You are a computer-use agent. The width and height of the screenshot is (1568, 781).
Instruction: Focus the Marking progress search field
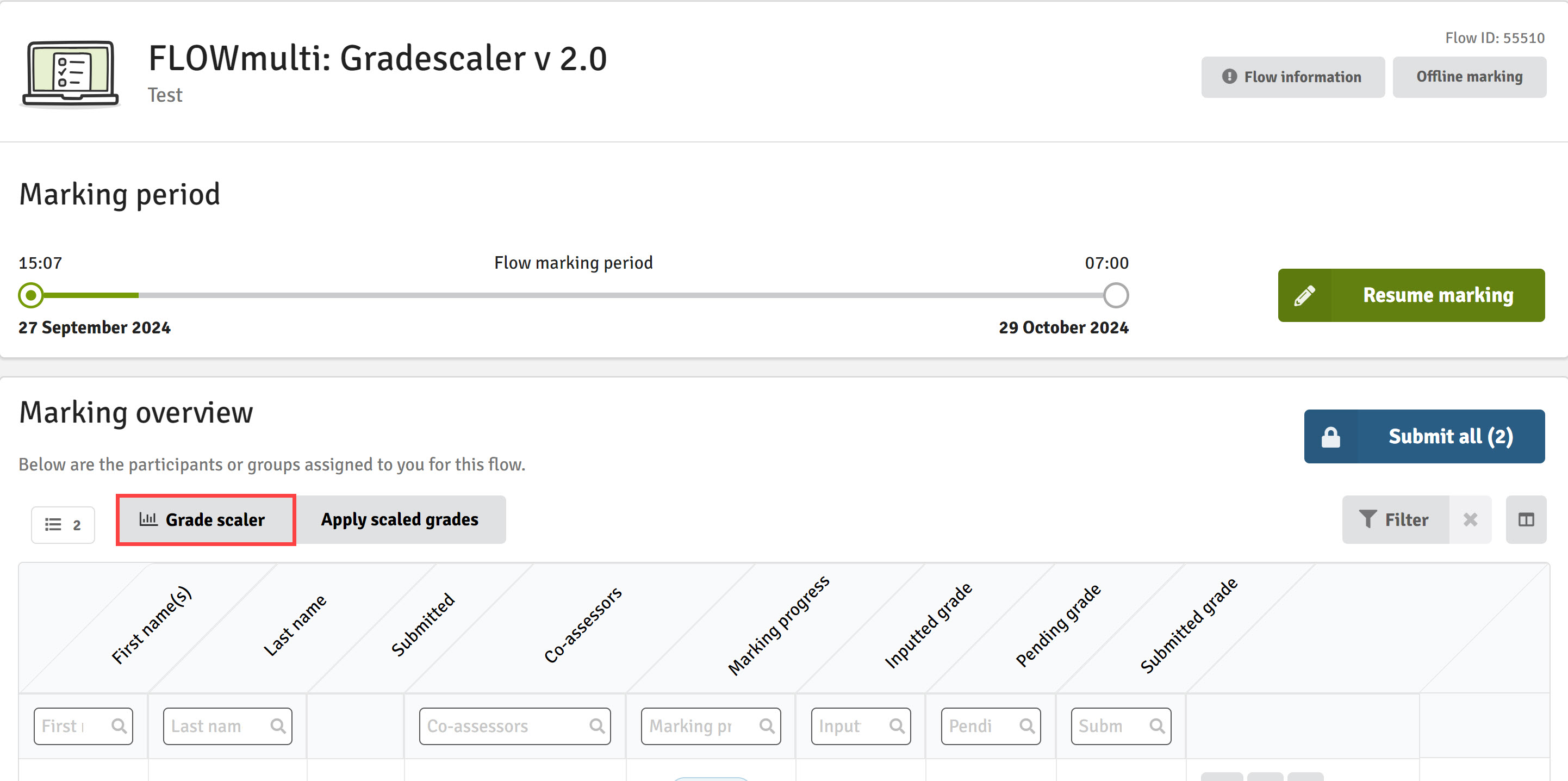point(711,726)
